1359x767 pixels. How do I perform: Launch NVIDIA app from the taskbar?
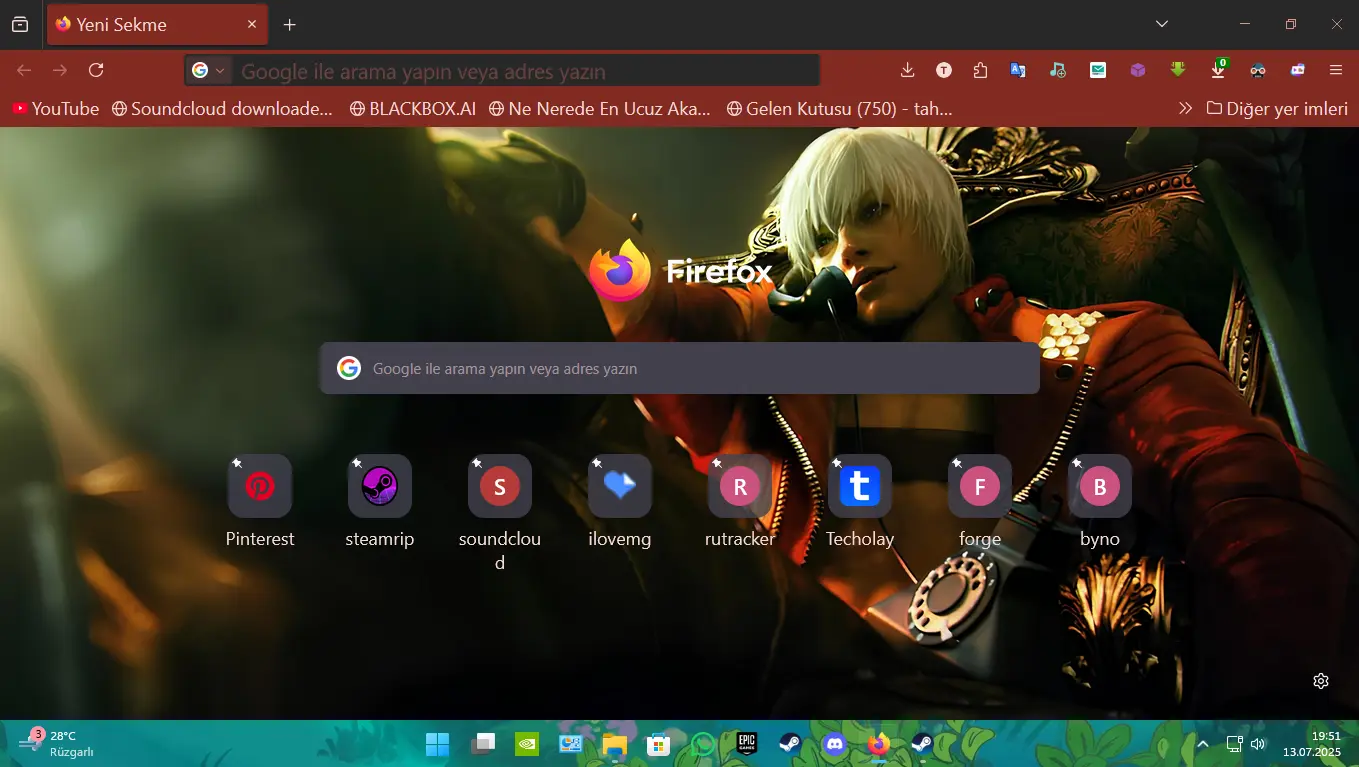[527, 744]
